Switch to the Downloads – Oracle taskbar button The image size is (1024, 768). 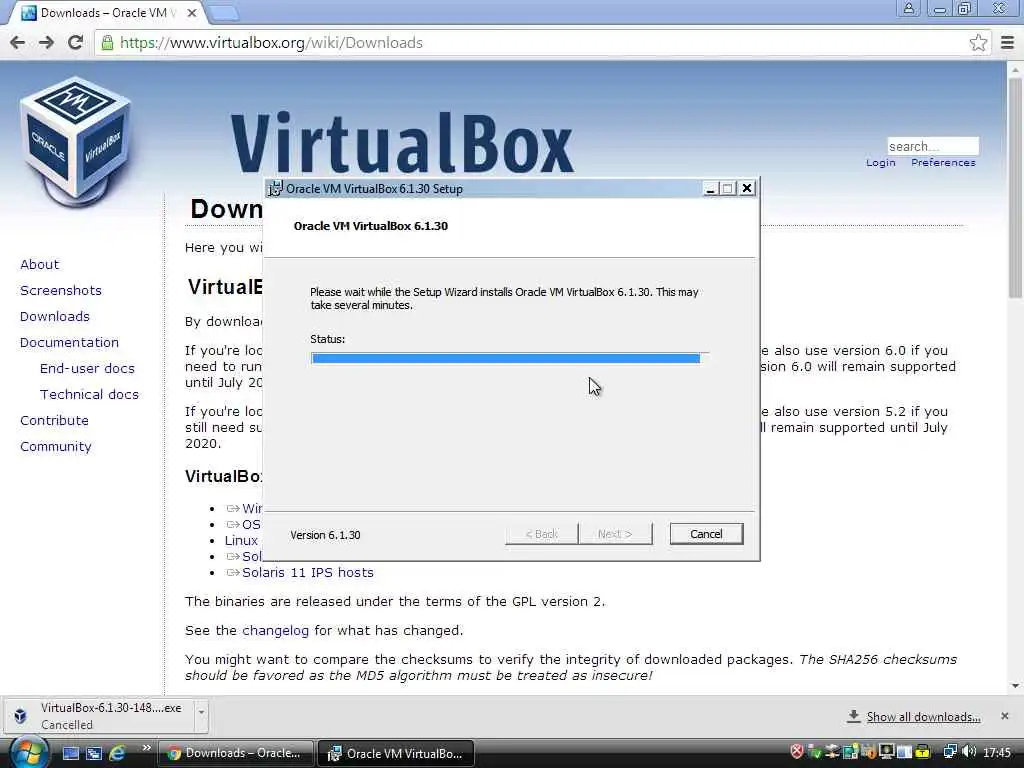pyautogui.click(x=236, y=753)
